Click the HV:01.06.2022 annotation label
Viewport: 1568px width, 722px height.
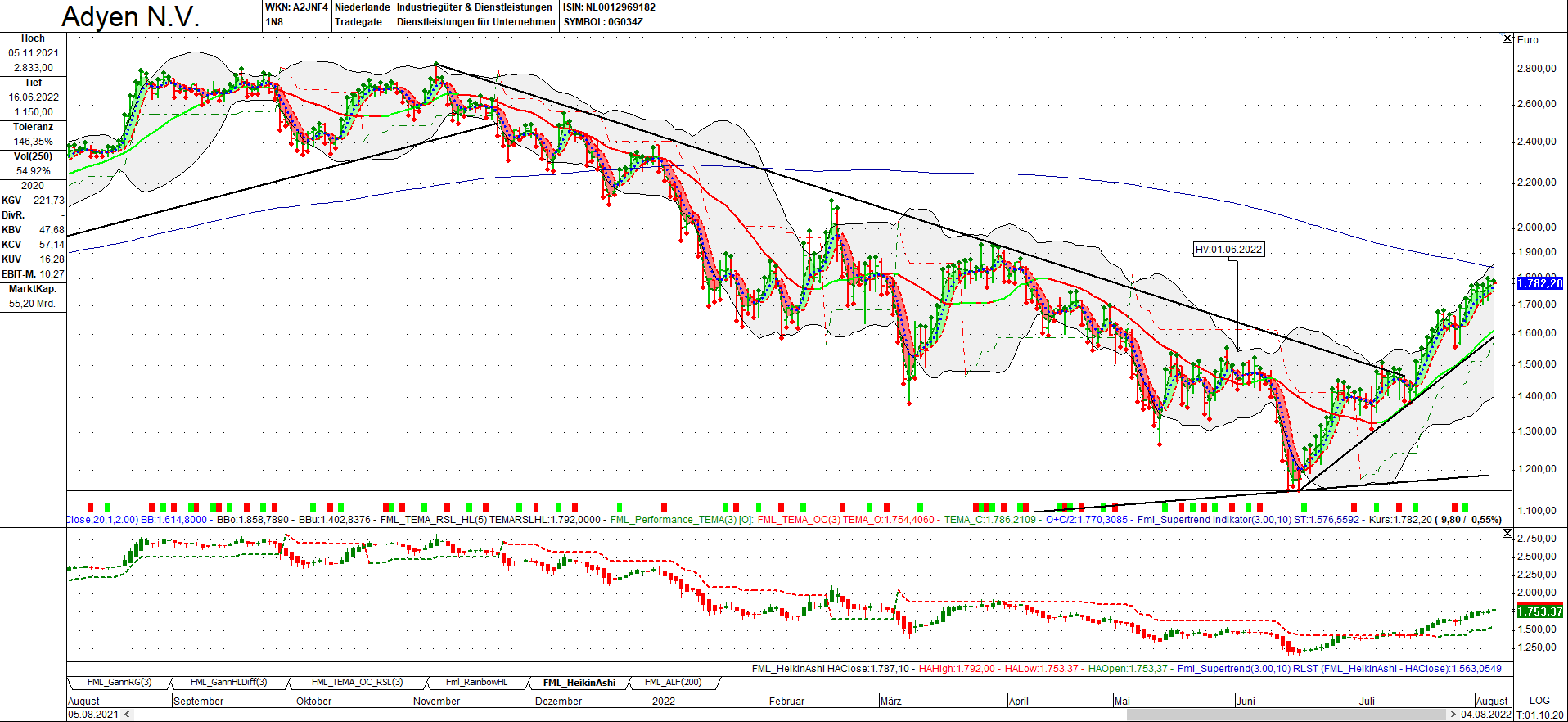pos(1228,250)
